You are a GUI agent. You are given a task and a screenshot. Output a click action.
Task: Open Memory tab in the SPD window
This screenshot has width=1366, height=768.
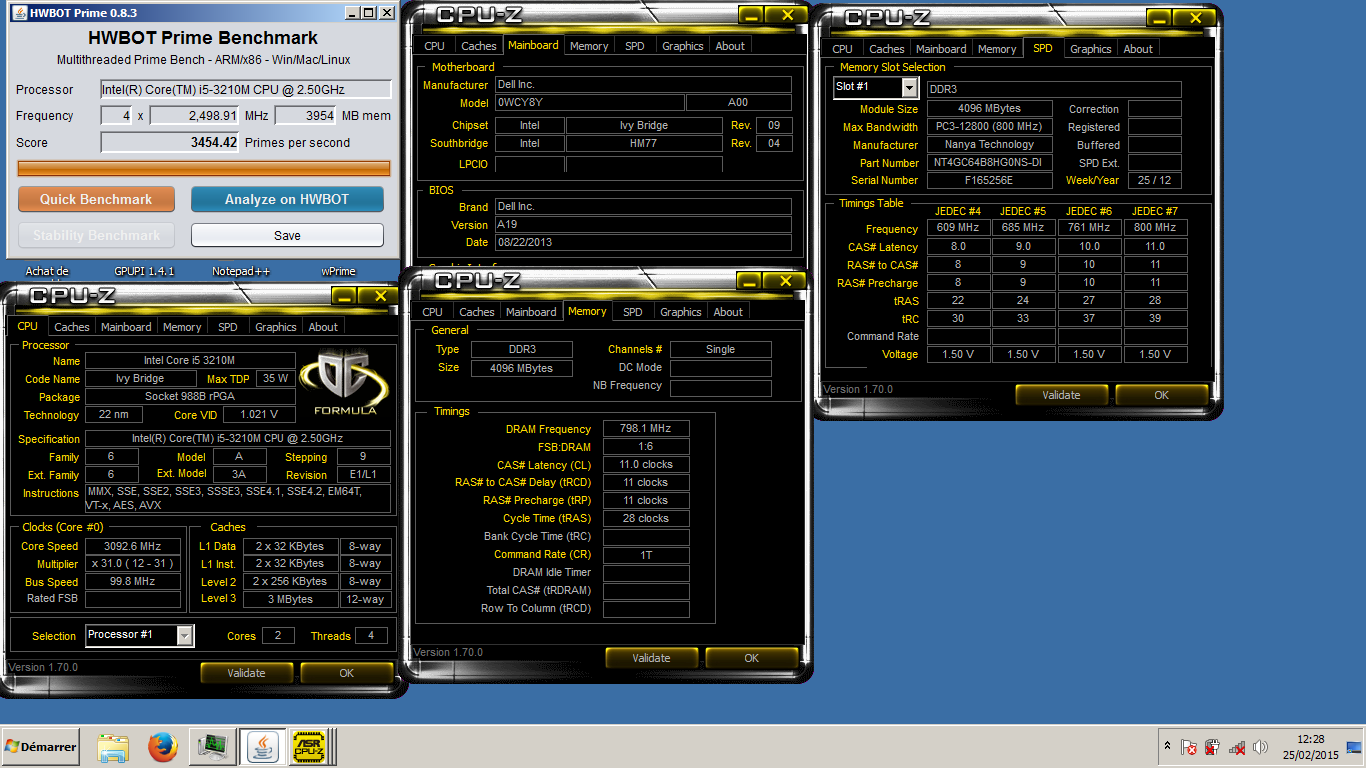997,49
